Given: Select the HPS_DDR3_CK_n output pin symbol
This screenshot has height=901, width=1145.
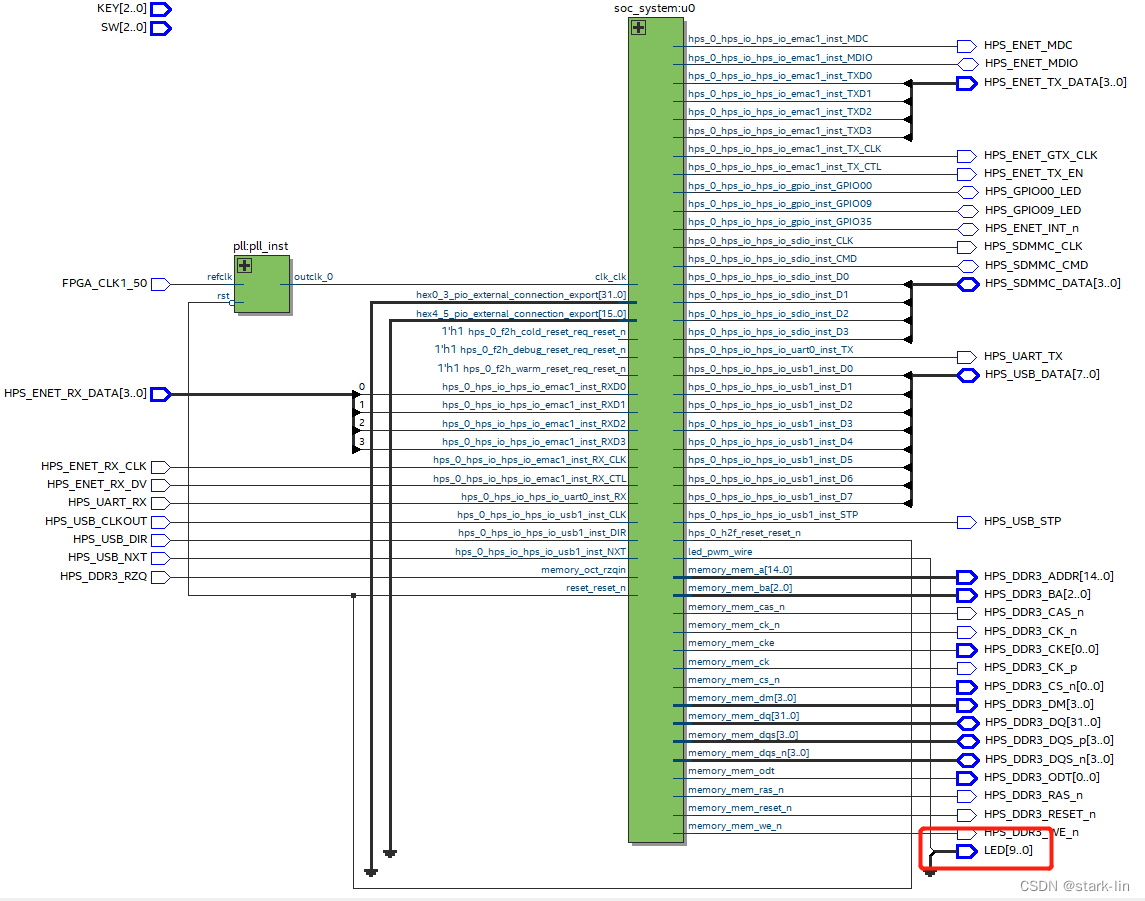Looking at the screenshot, I should tap(967, 632).
